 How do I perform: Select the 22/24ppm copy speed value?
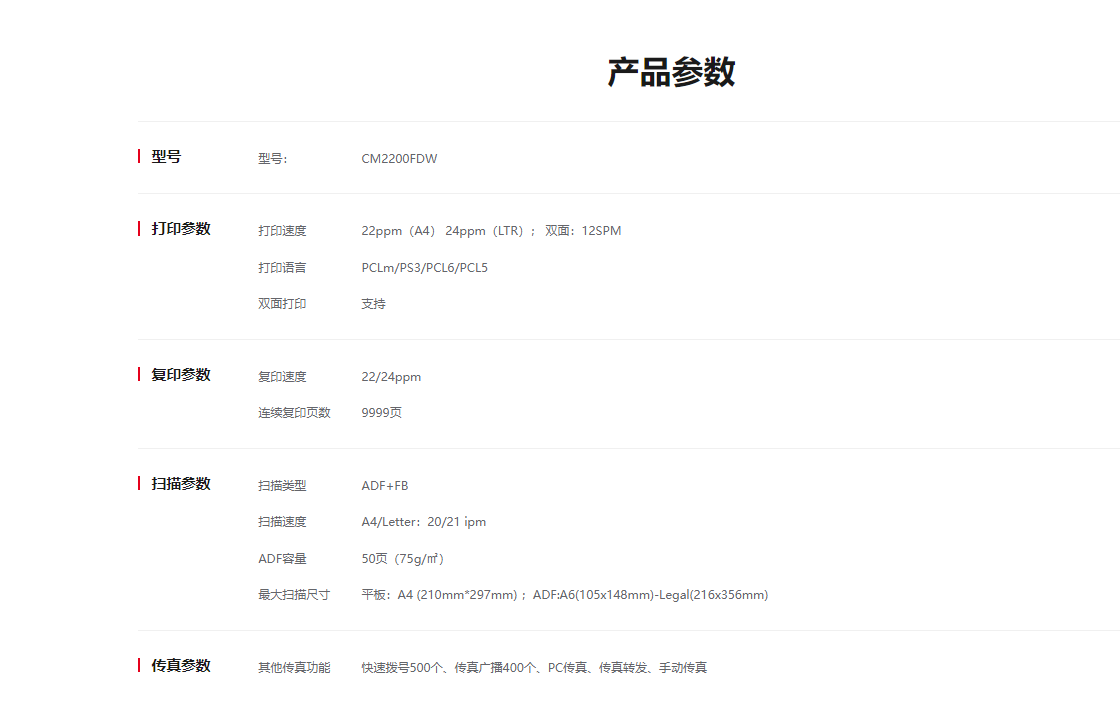click(x=391, y=377)
